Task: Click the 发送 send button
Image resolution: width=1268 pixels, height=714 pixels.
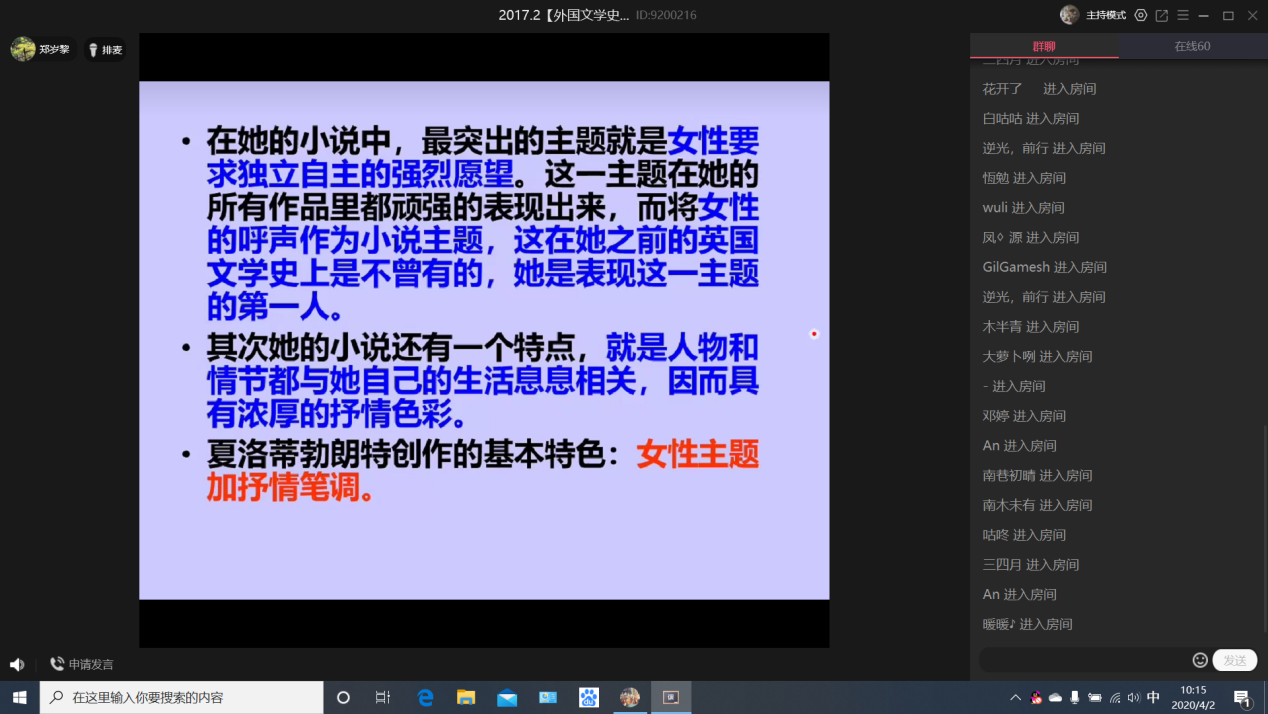Action: [1235, 660]
